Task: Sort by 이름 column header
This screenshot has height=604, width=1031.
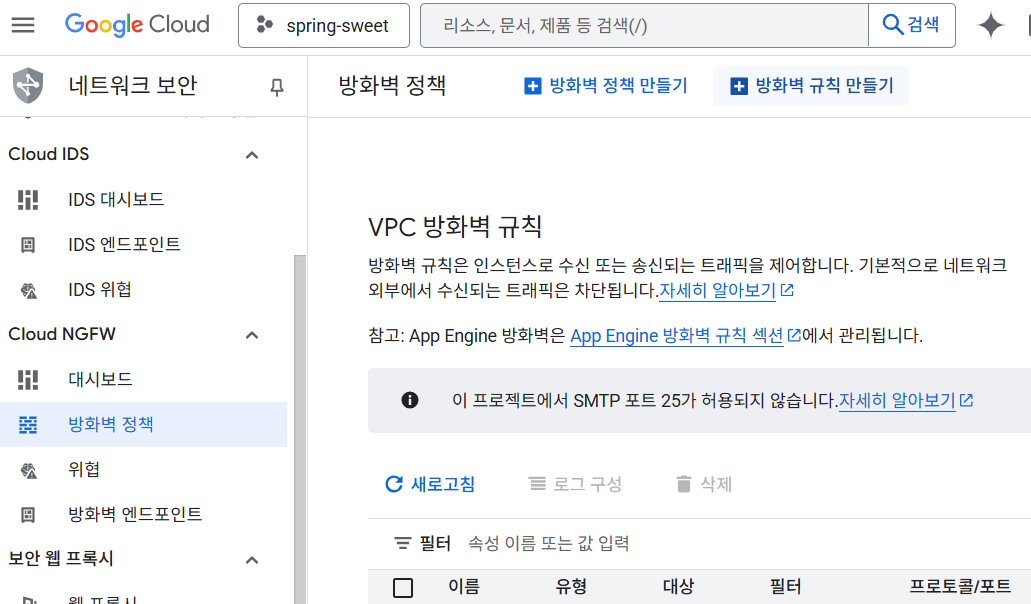Action: 464,586
